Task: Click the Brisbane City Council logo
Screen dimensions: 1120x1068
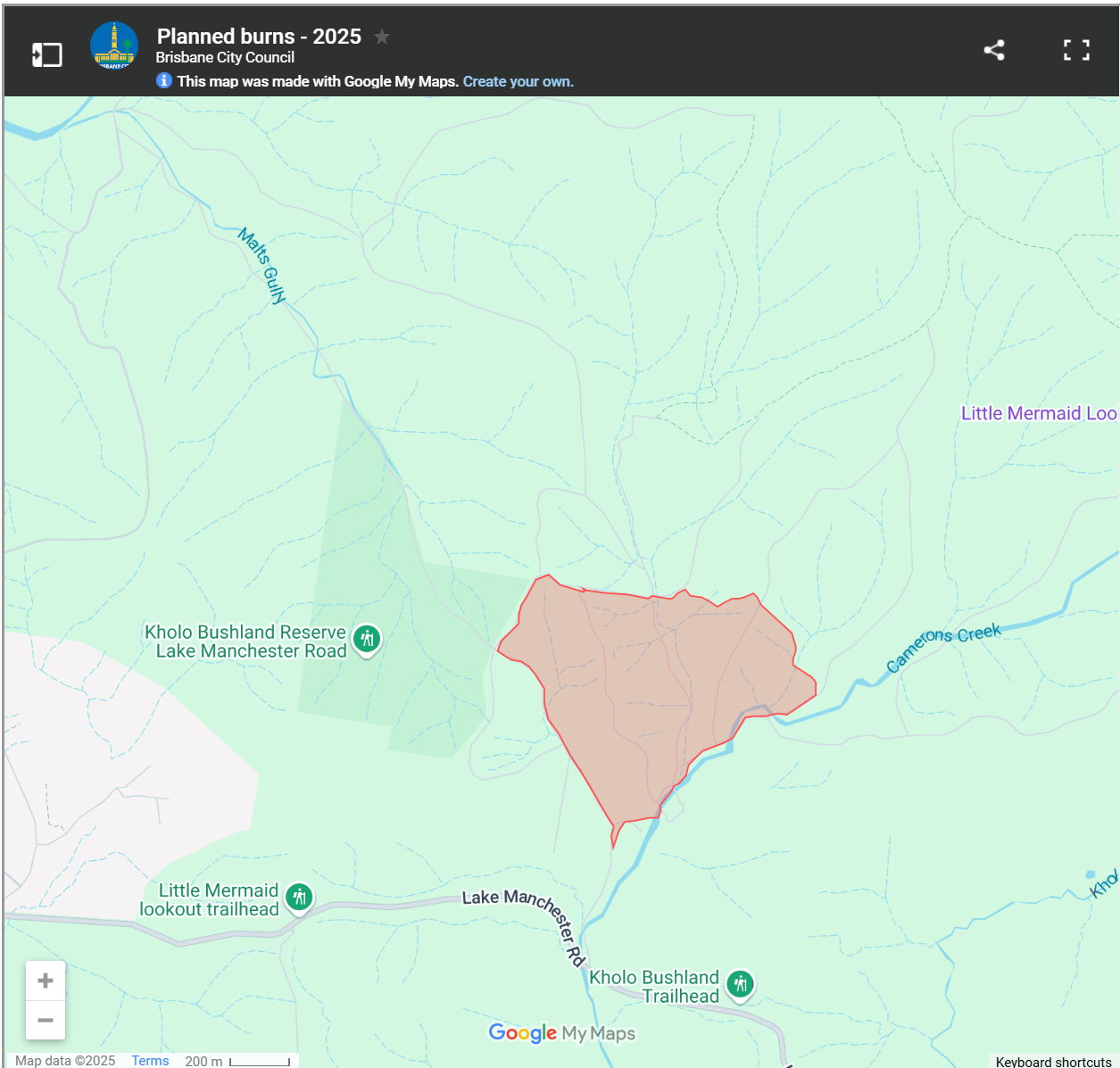Action: (x=114, y=46)
